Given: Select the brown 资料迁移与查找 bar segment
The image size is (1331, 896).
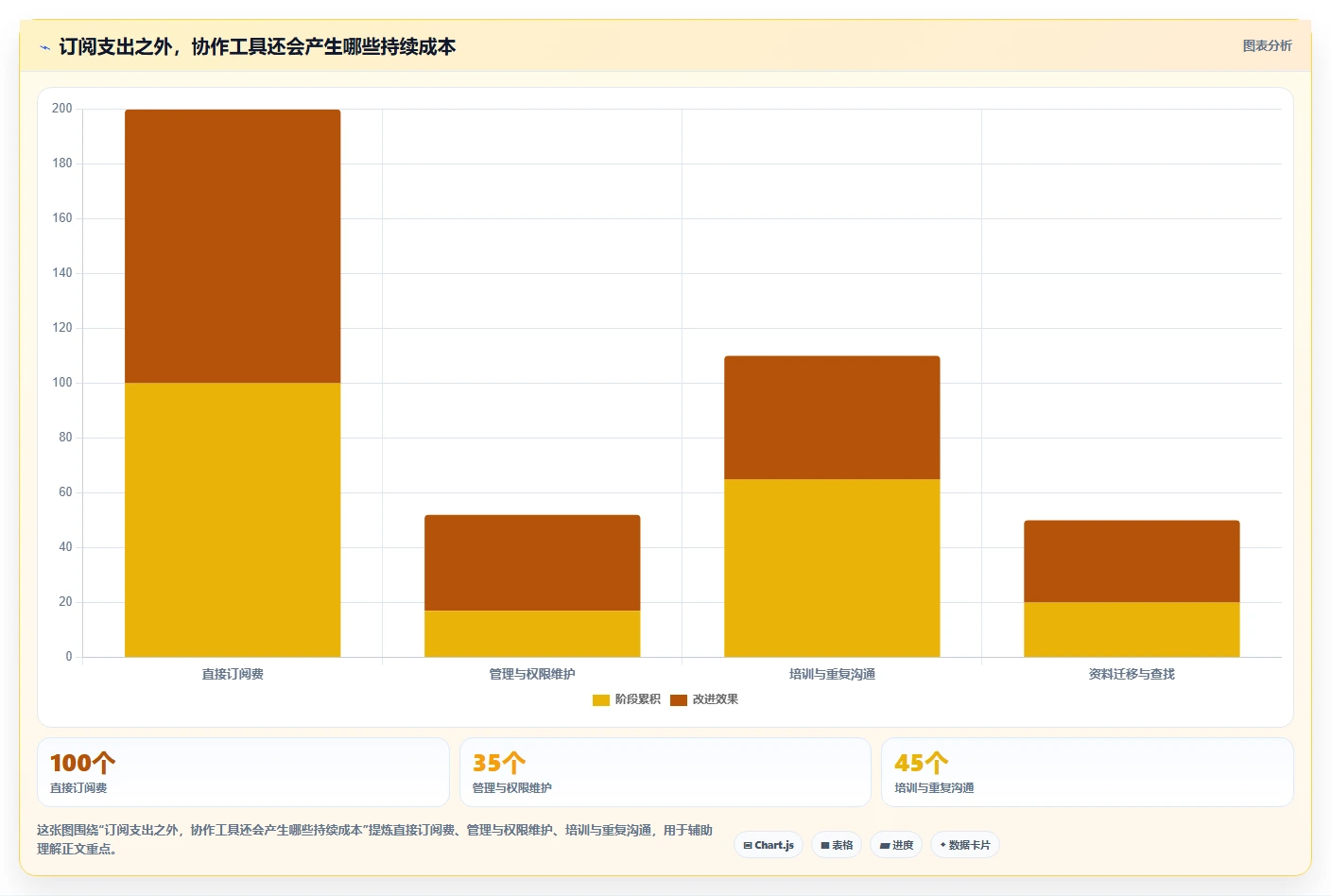Looking at the screenshot, I should point(1132,561).
